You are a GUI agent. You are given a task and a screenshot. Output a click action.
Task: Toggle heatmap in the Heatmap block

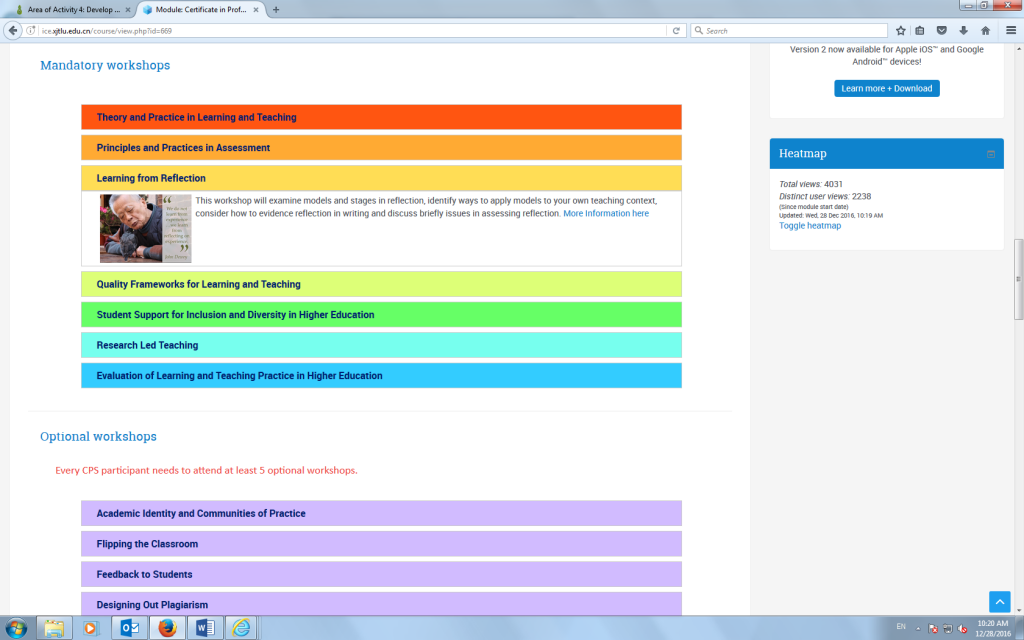pyautogui.click(x=810, y=226)
